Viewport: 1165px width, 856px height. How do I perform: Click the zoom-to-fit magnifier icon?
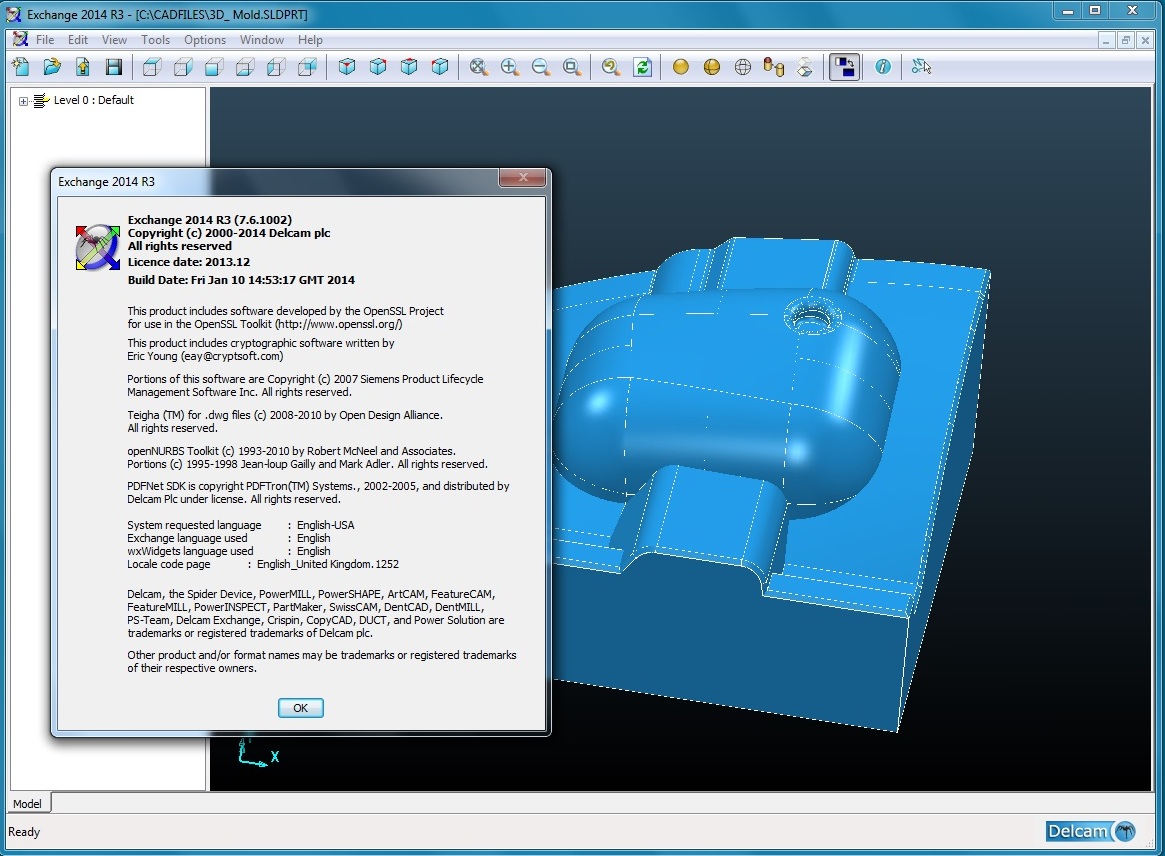point(478,67)
